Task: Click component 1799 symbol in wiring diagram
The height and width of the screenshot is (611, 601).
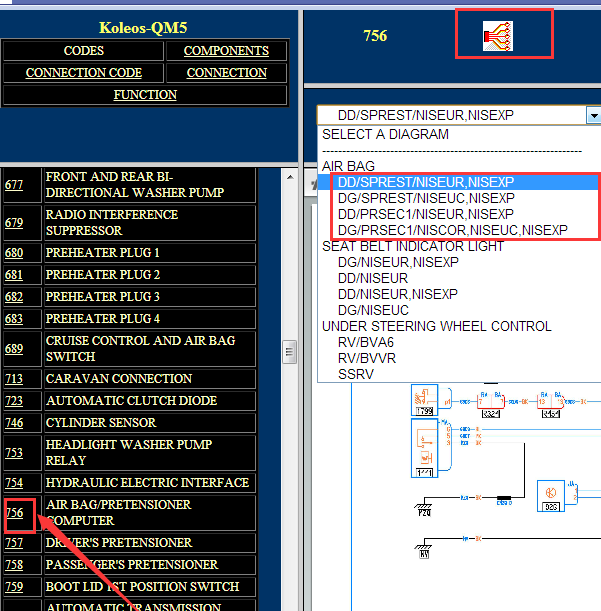Action: pos(424,400)
